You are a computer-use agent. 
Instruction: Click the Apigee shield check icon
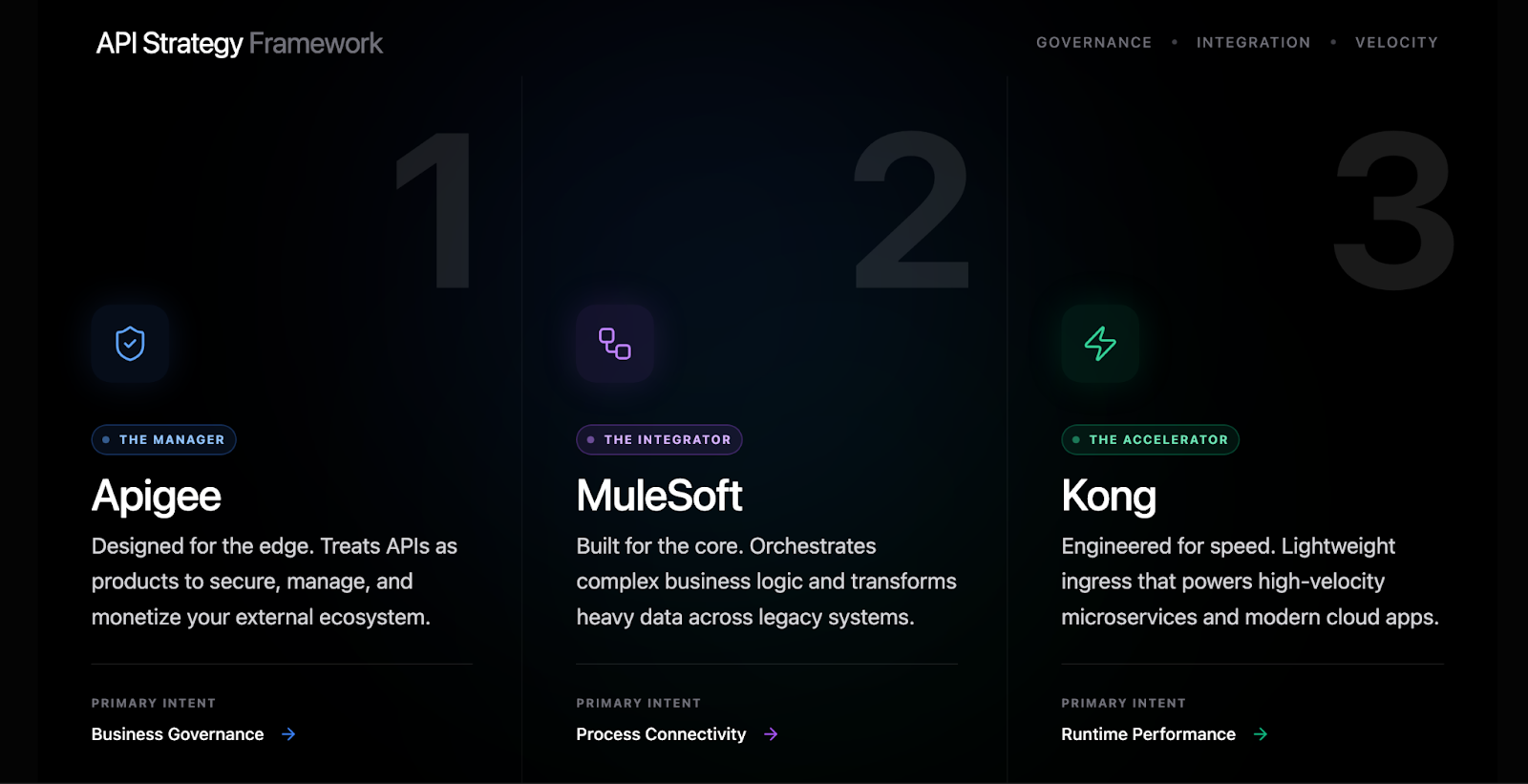point(130,344)
